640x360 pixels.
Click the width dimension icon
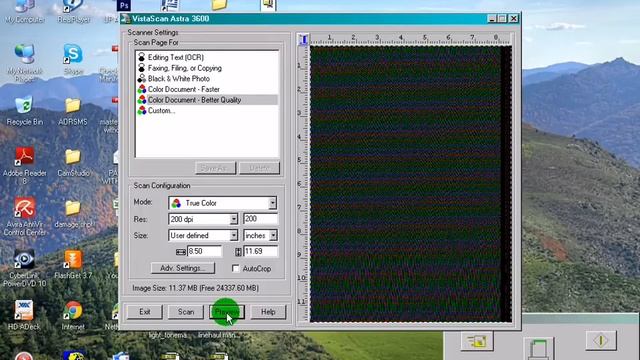(181, 252)
